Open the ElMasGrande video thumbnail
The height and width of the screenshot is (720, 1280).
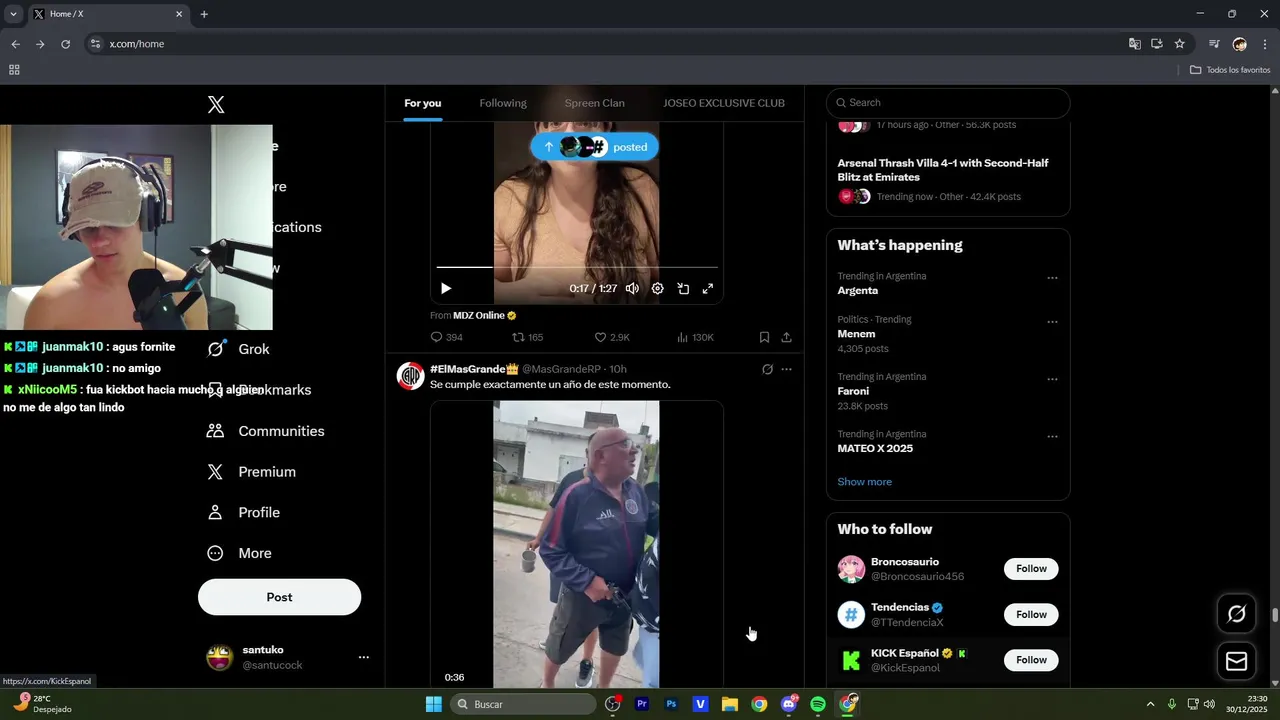577,544
